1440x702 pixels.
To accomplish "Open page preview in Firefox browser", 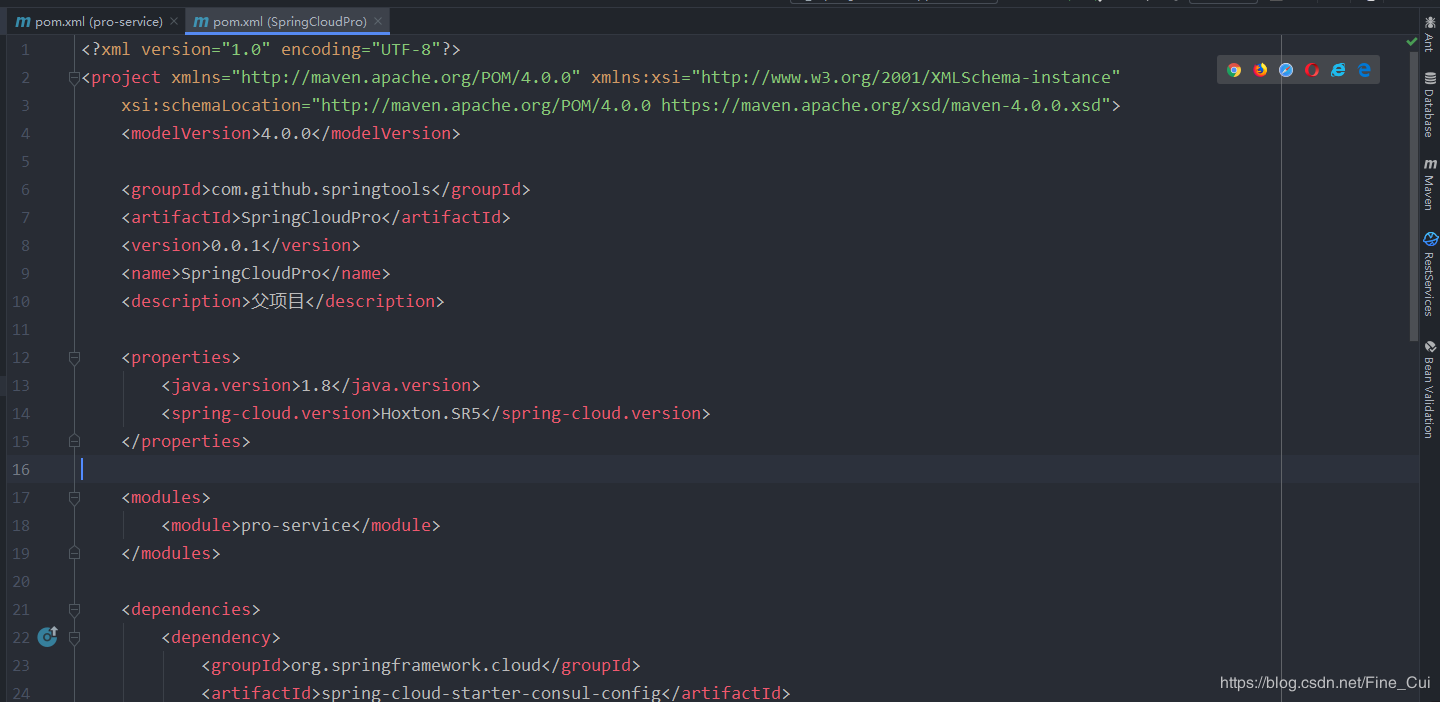I will tap(1260, 70).
